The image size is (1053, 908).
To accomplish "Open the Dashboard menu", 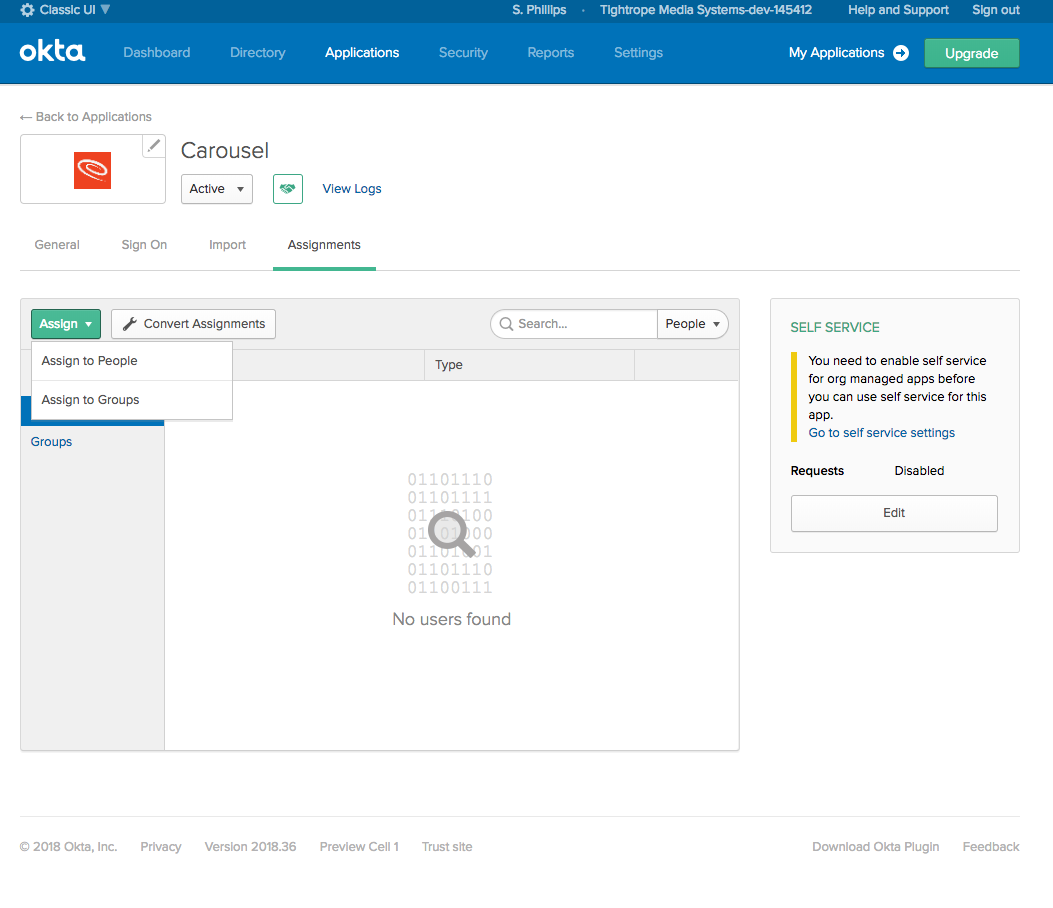I will click(156, 52).
